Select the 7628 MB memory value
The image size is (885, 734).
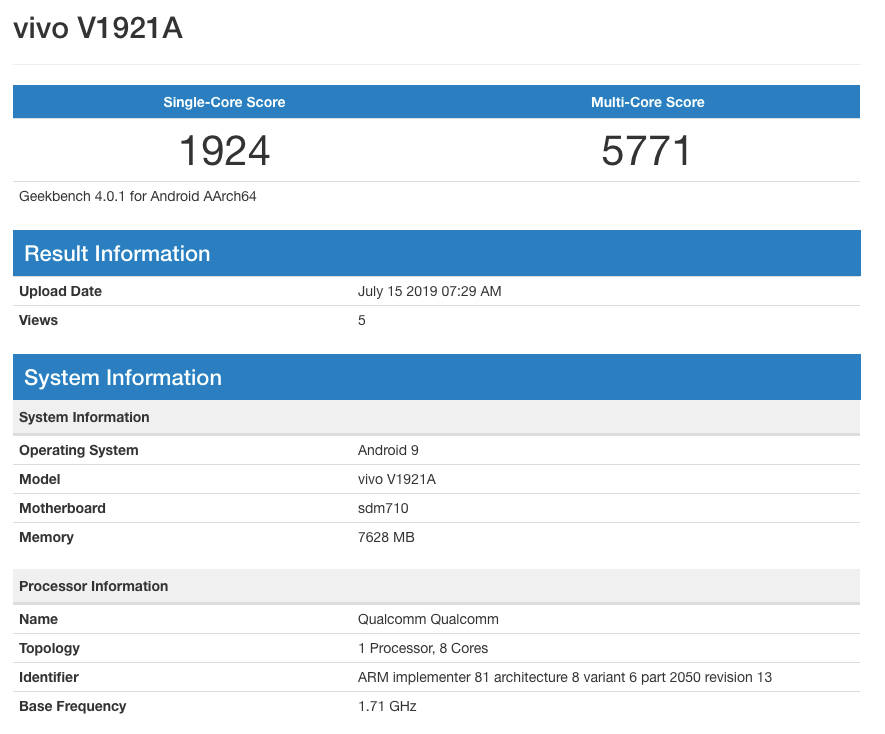pos(386,538)
